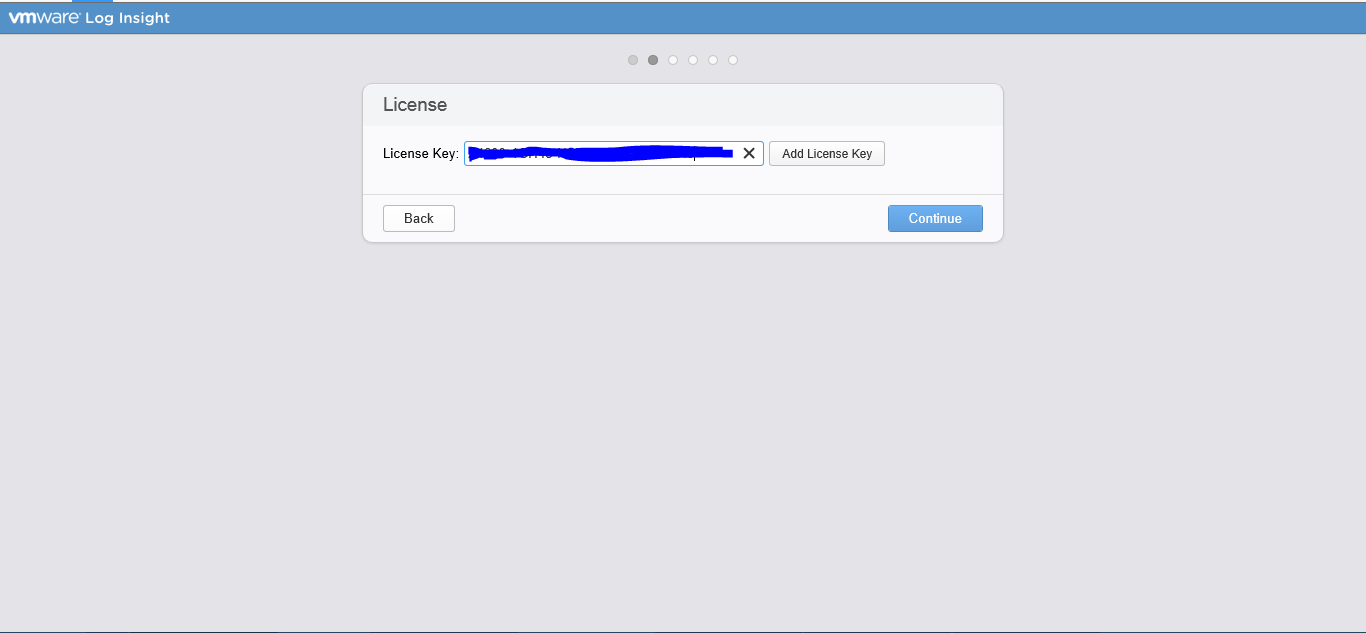Select the second (current) step dot

pos(653,60)
